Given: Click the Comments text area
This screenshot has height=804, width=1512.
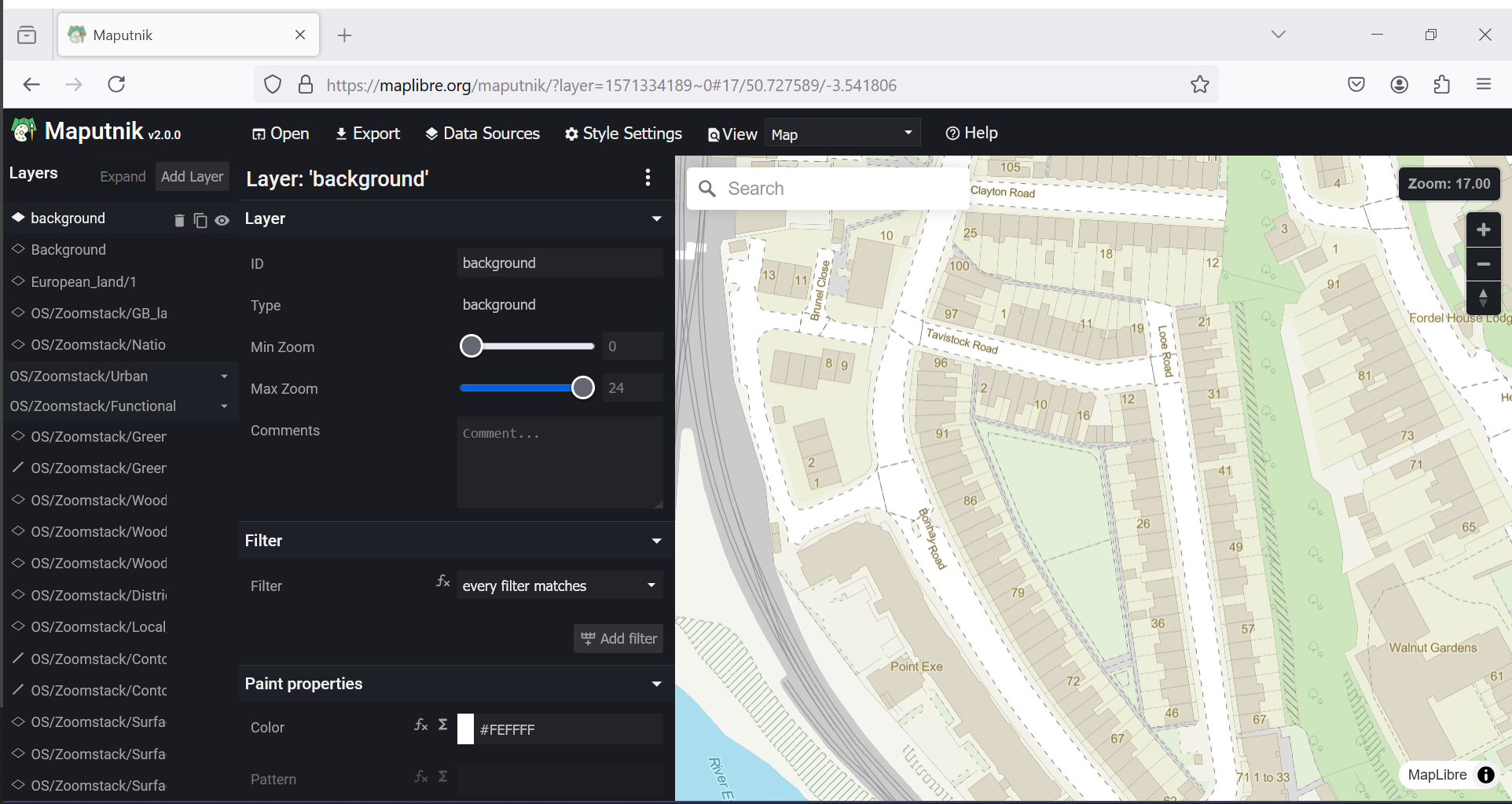Looking at the screenshot, I should 560,462.
